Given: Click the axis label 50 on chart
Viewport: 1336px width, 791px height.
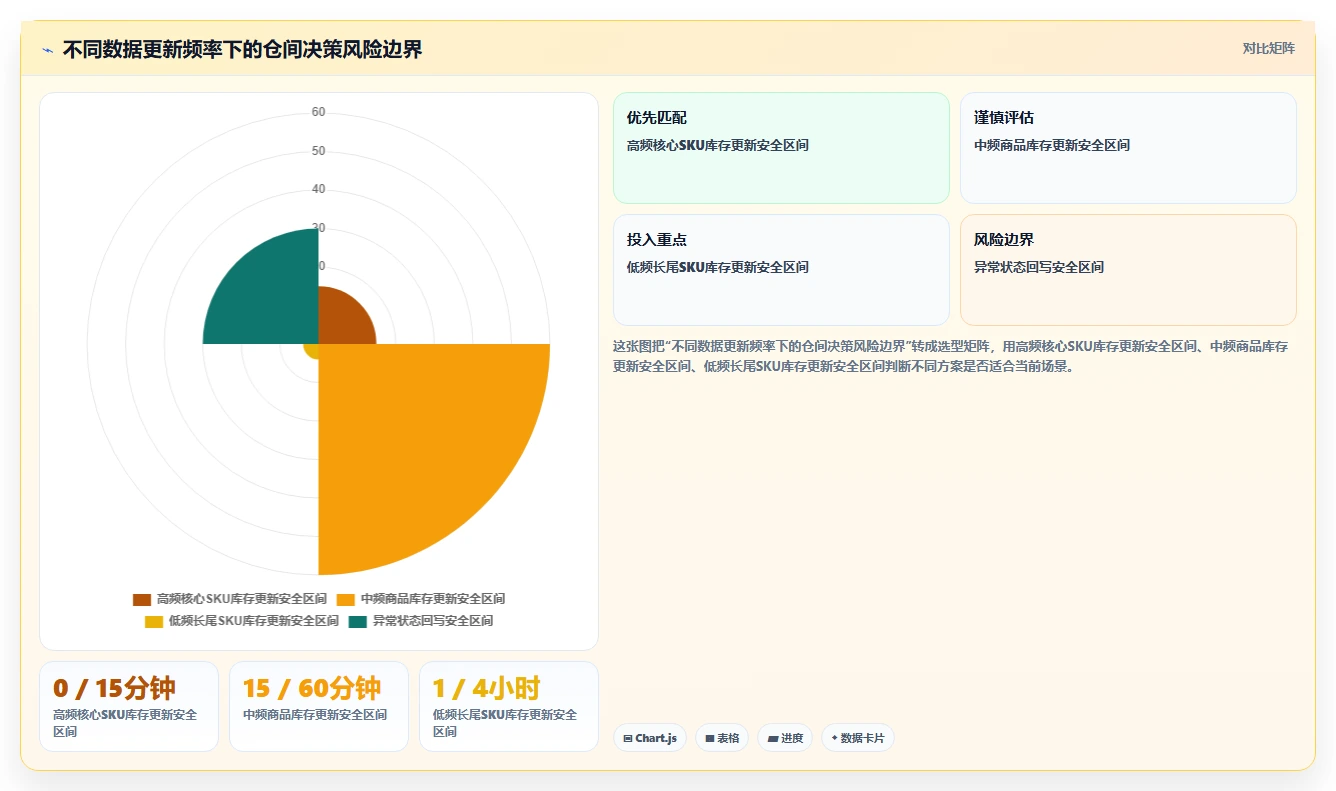Looking at the screenshot, I should pos(318,151).
